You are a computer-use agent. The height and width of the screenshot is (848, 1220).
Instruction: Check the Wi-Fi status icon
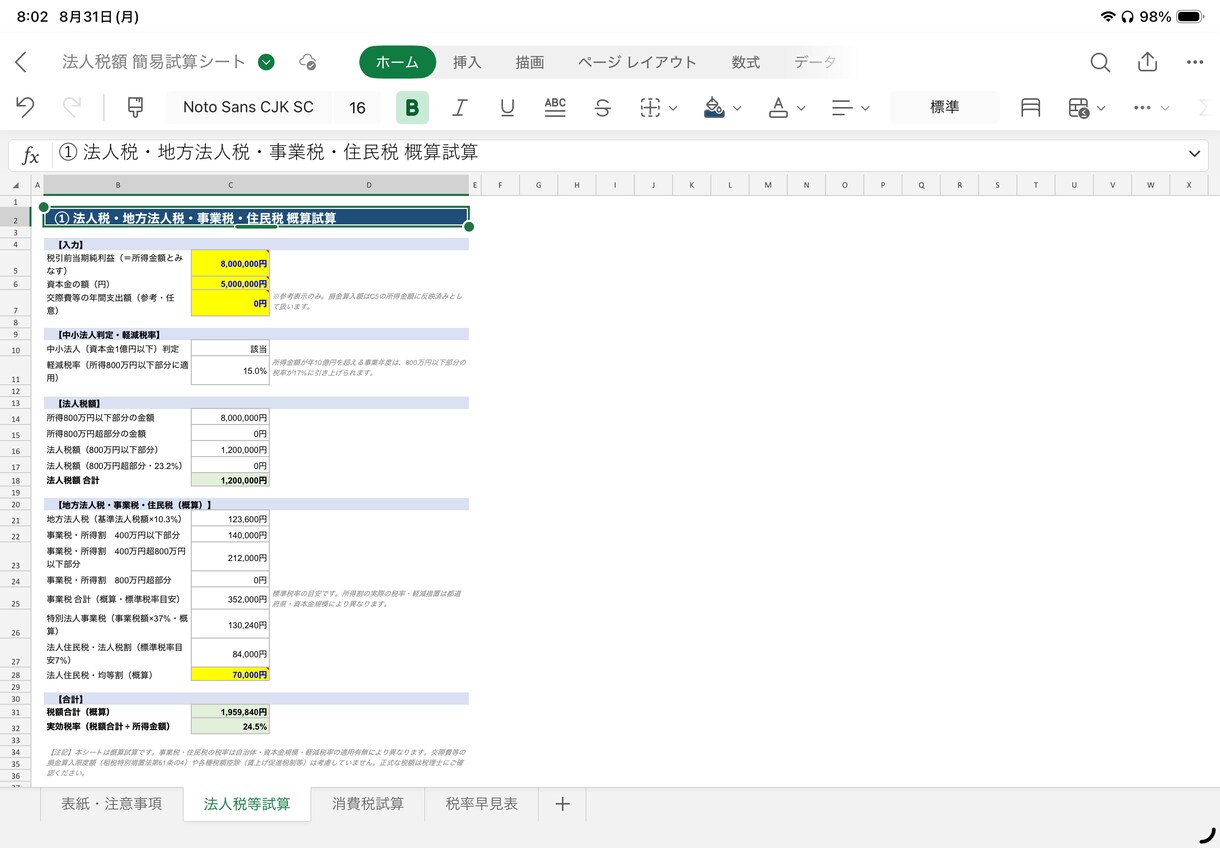[x=1108, y=17]
